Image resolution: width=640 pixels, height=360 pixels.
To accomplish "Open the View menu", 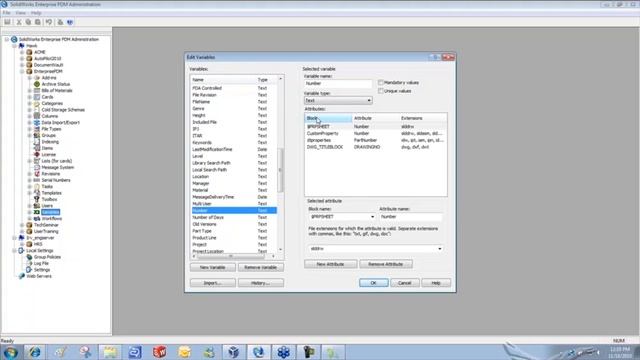I will (x=20, y=13).
